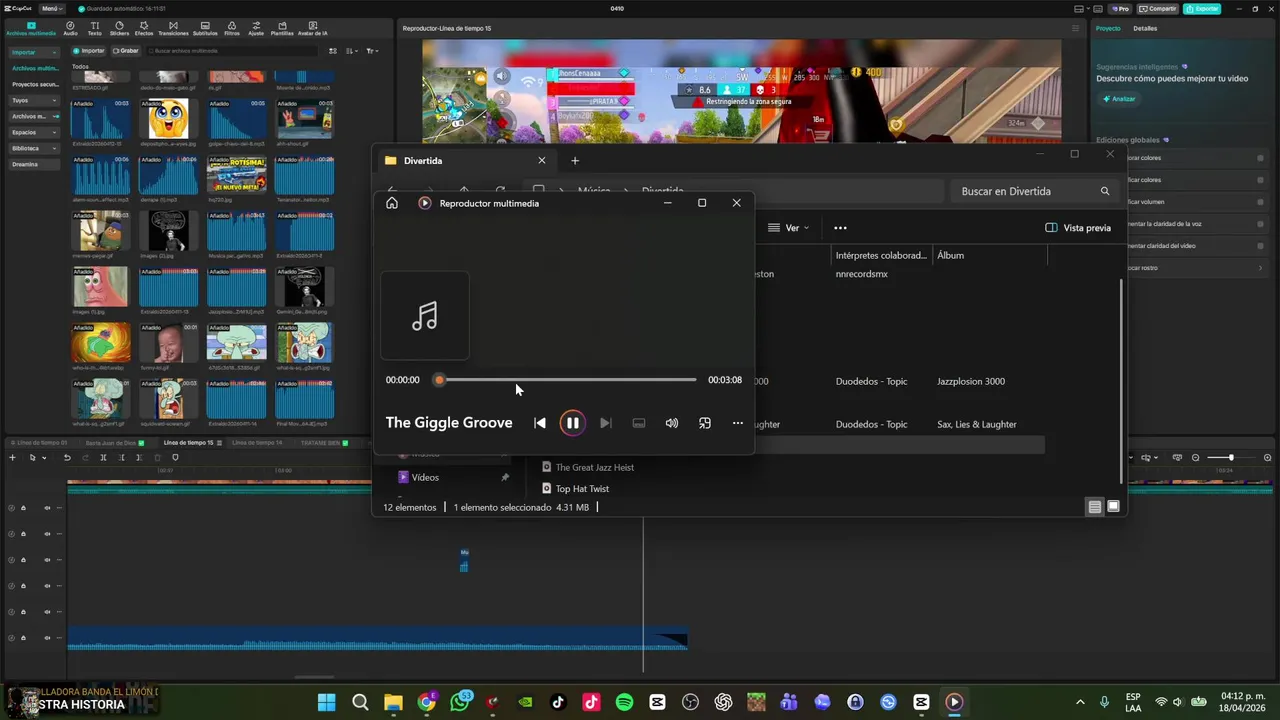The width and height of the screenshot is (1280, 720).
Task: Toggle checkbox for 'claridad de la voz' option
Action: pyautogui.click(x=1260, y=224)
